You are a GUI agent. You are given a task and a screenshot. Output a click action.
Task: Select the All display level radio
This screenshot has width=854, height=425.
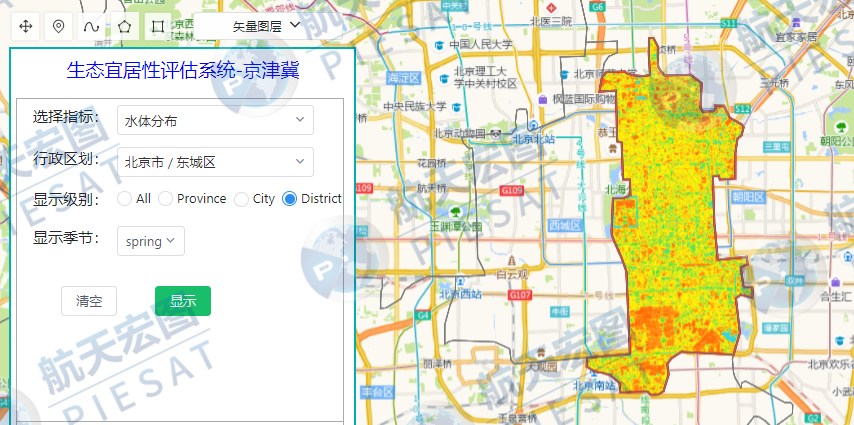124,199
